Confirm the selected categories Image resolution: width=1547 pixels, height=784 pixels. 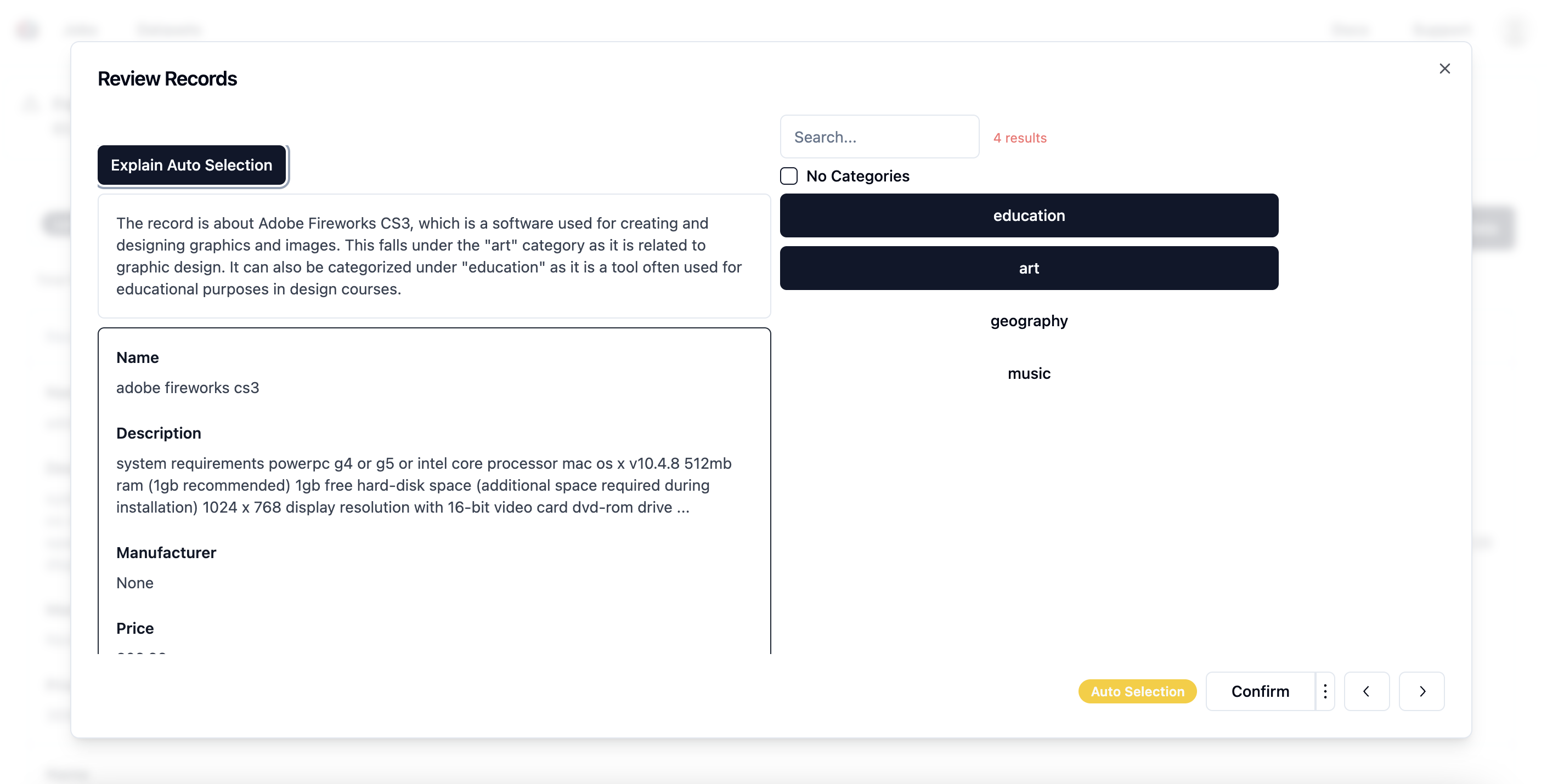tap(1260, 691)
